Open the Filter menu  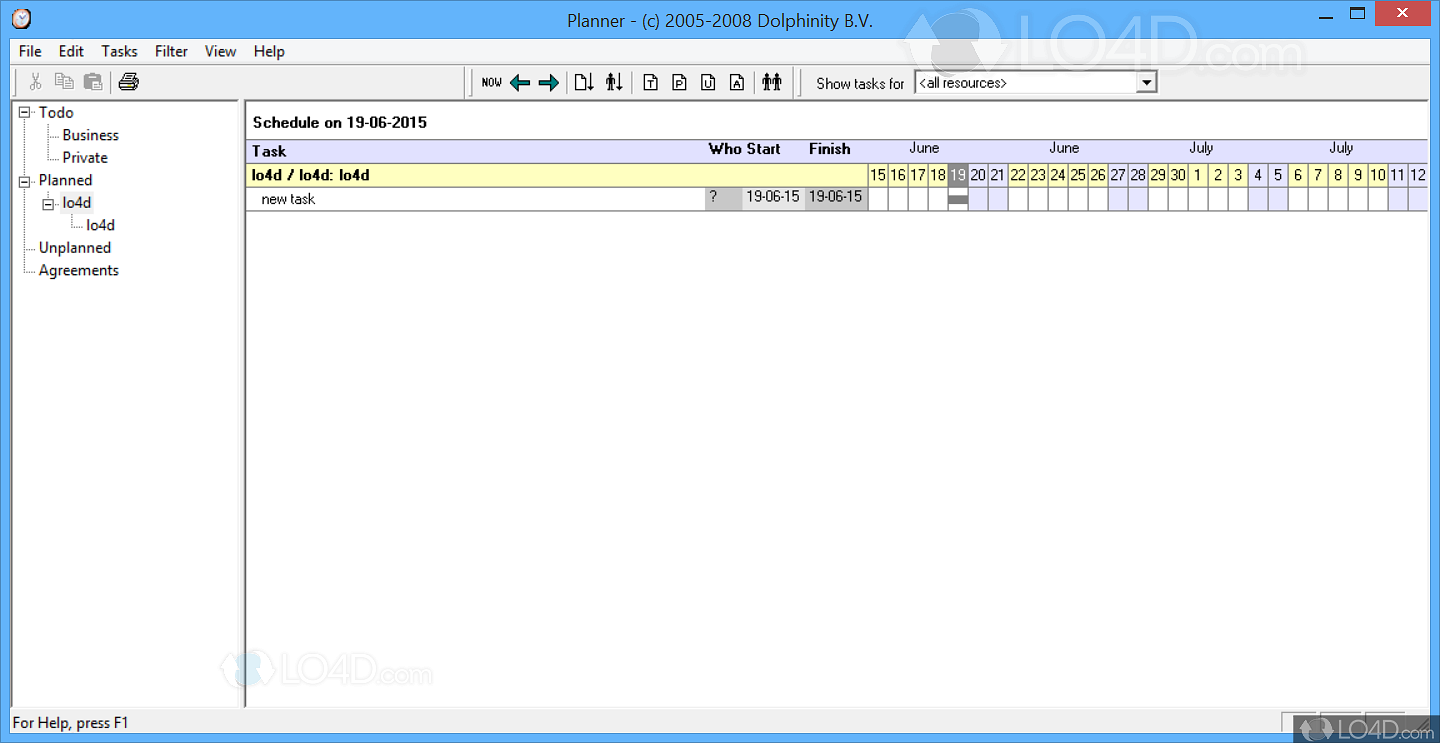[171, 51]
